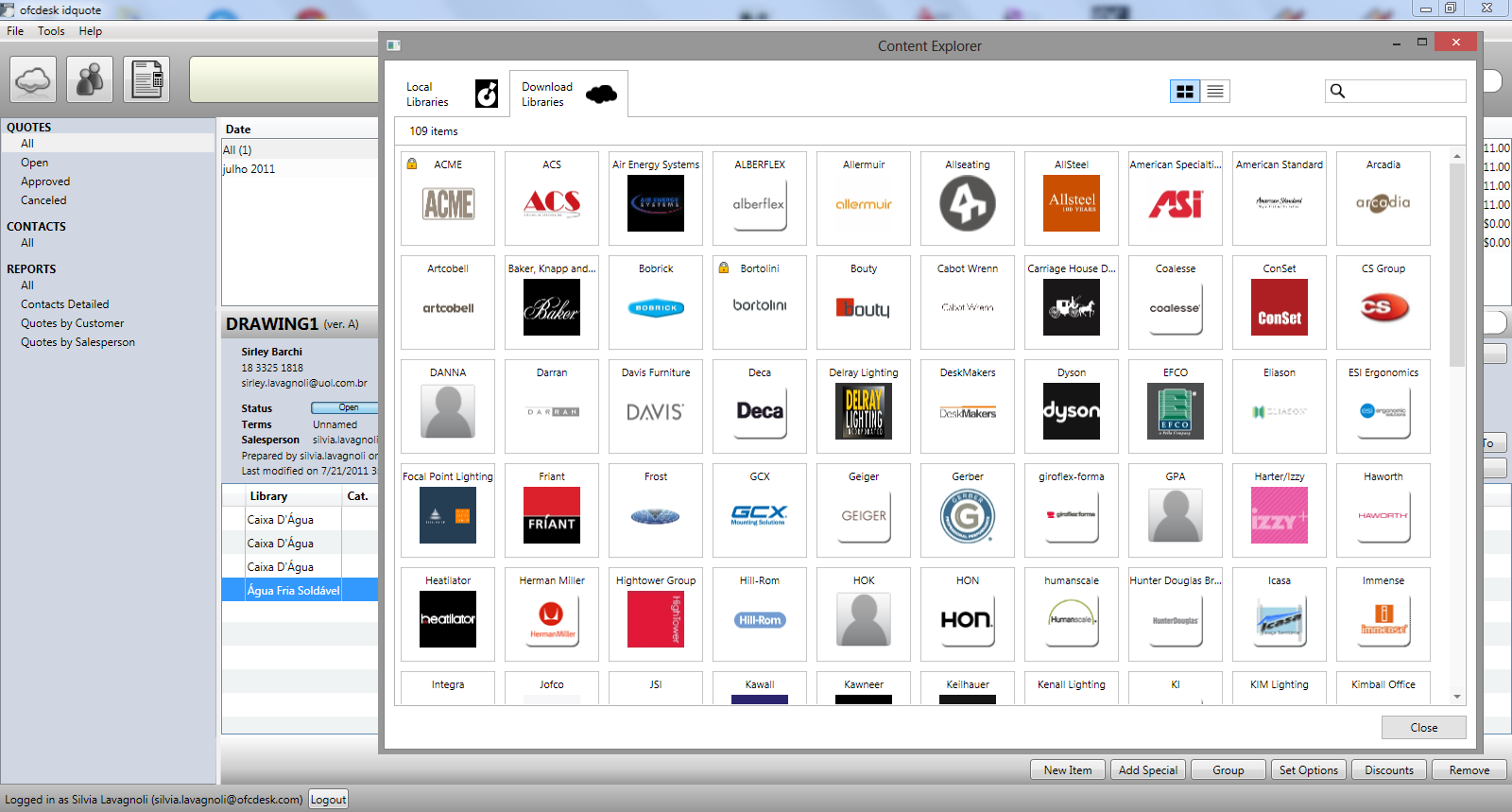
Task: Select the GCX library logo
Action: (760, 515)
